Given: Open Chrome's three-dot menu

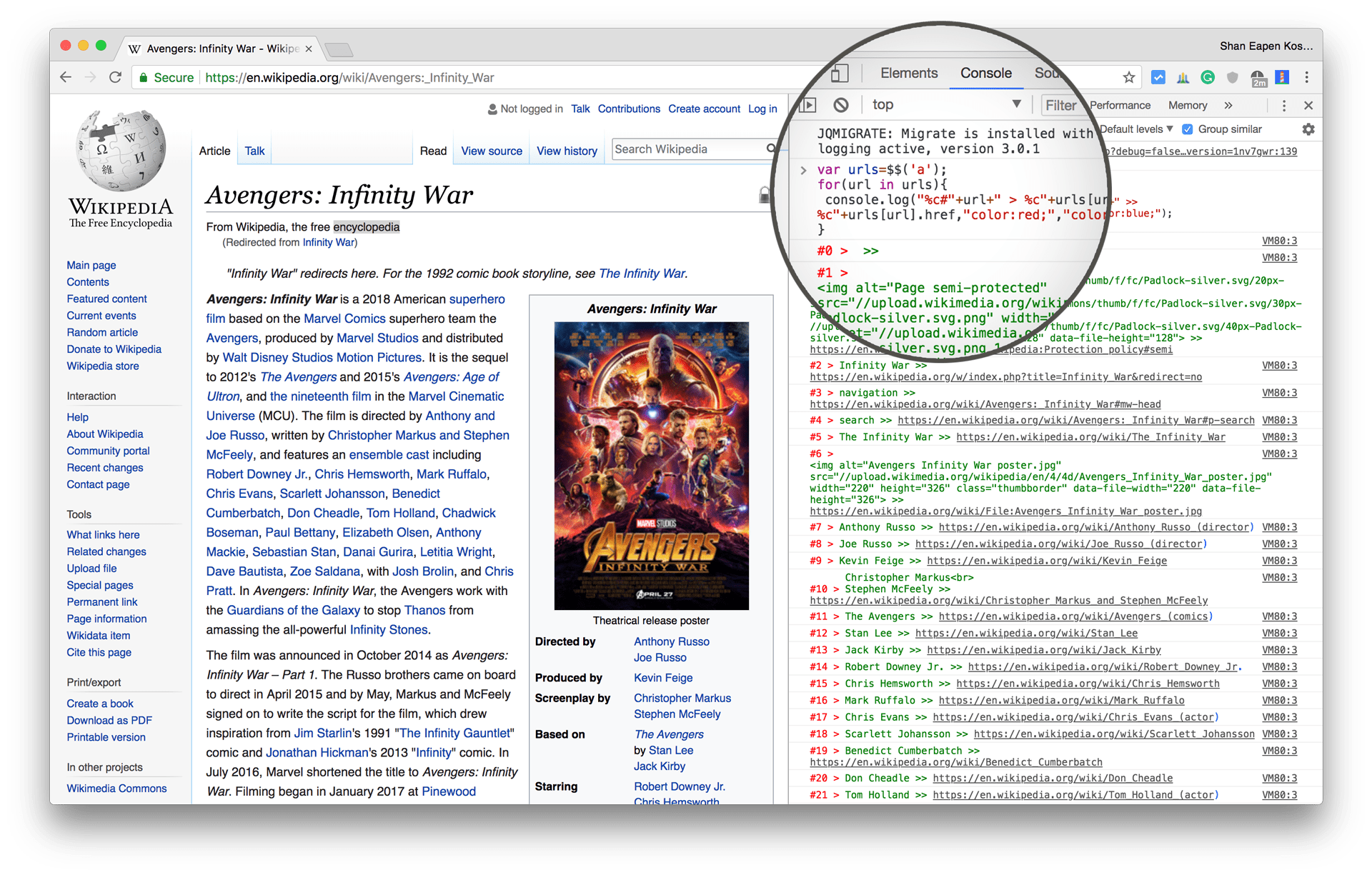Looking at the screenshot, I should tap(1308, 77).
